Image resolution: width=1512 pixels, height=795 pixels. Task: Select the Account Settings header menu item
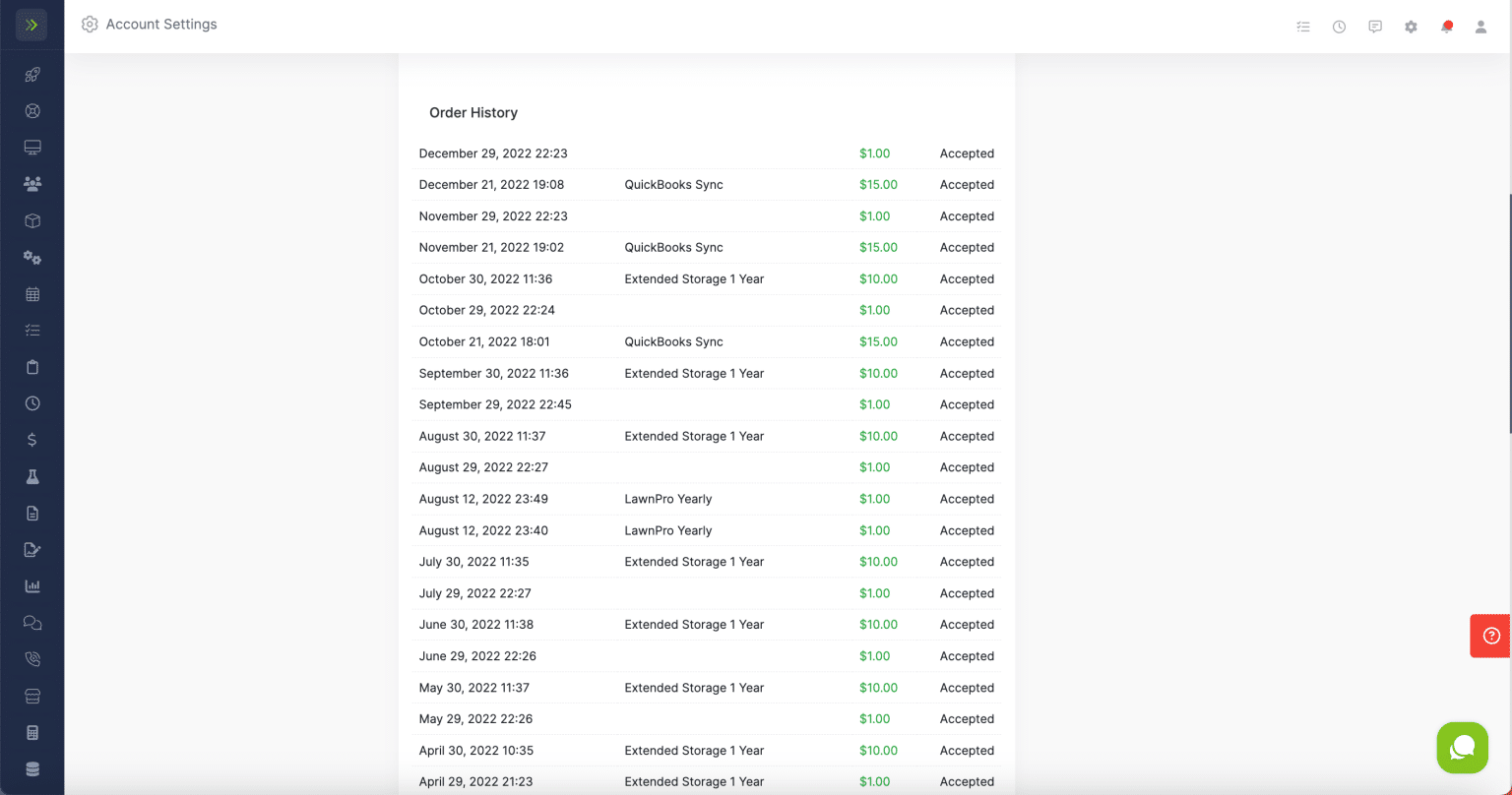(x=149, y=24)
